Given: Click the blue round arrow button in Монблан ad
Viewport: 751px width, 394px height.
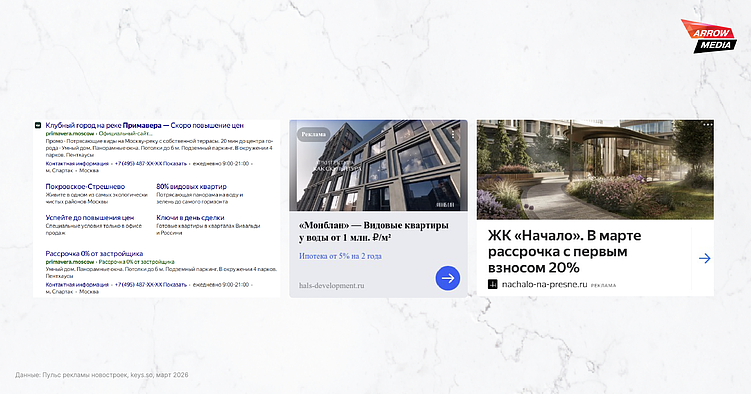Looking at the screenshot, I should point(448,278).
